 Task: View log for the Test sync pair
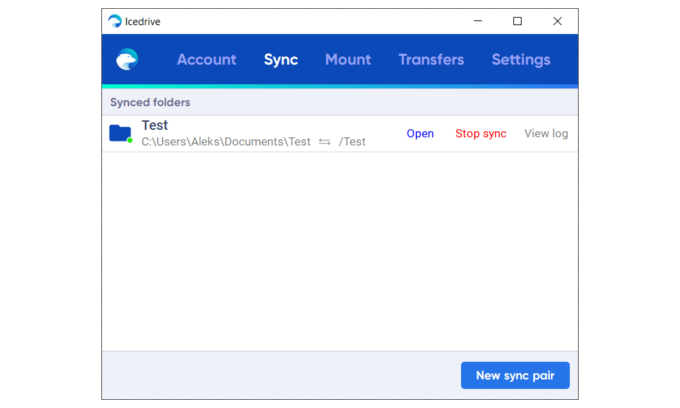point(546,134)
